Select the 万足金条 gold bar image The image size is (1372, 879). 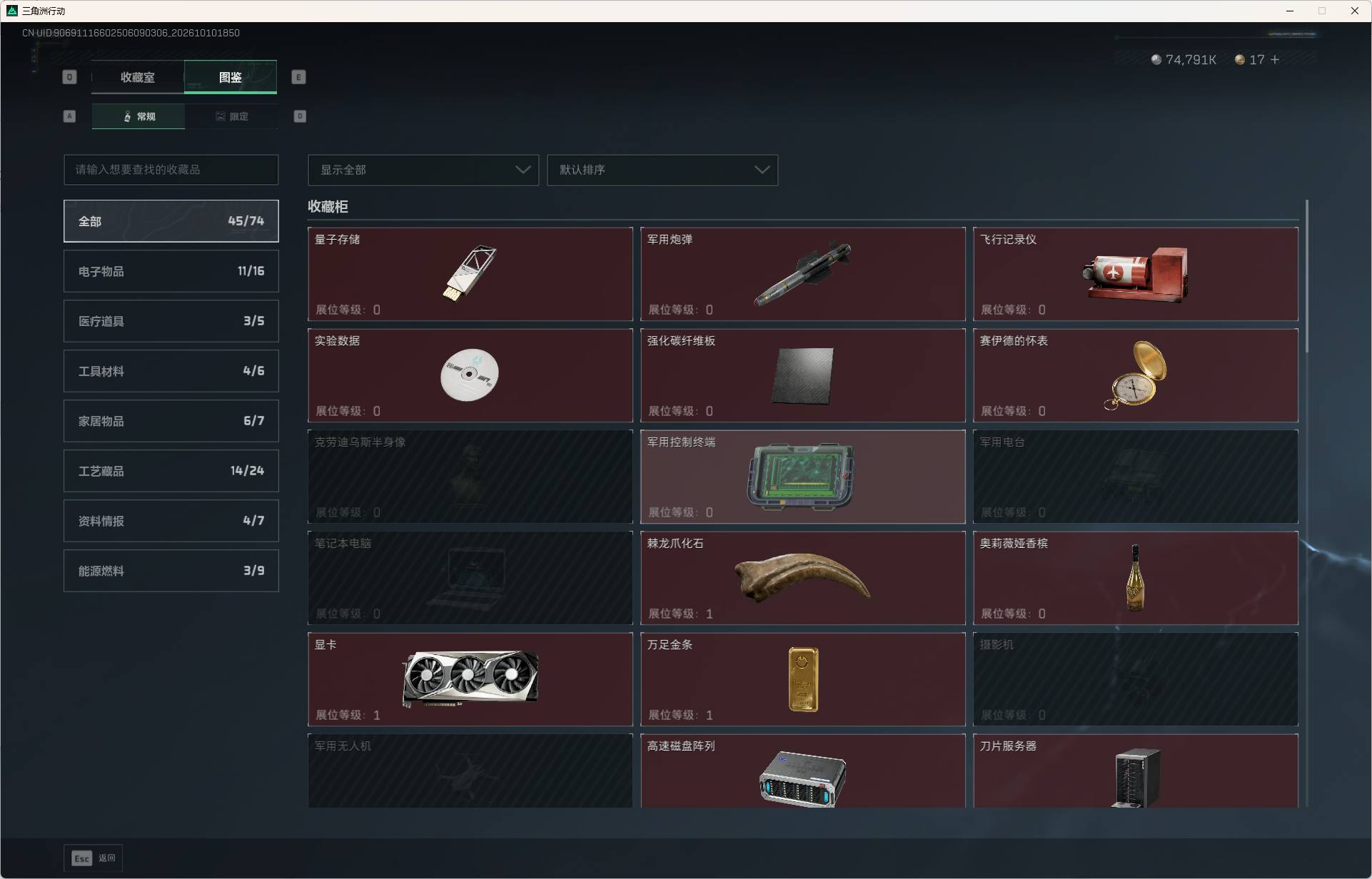pos(803,679)
